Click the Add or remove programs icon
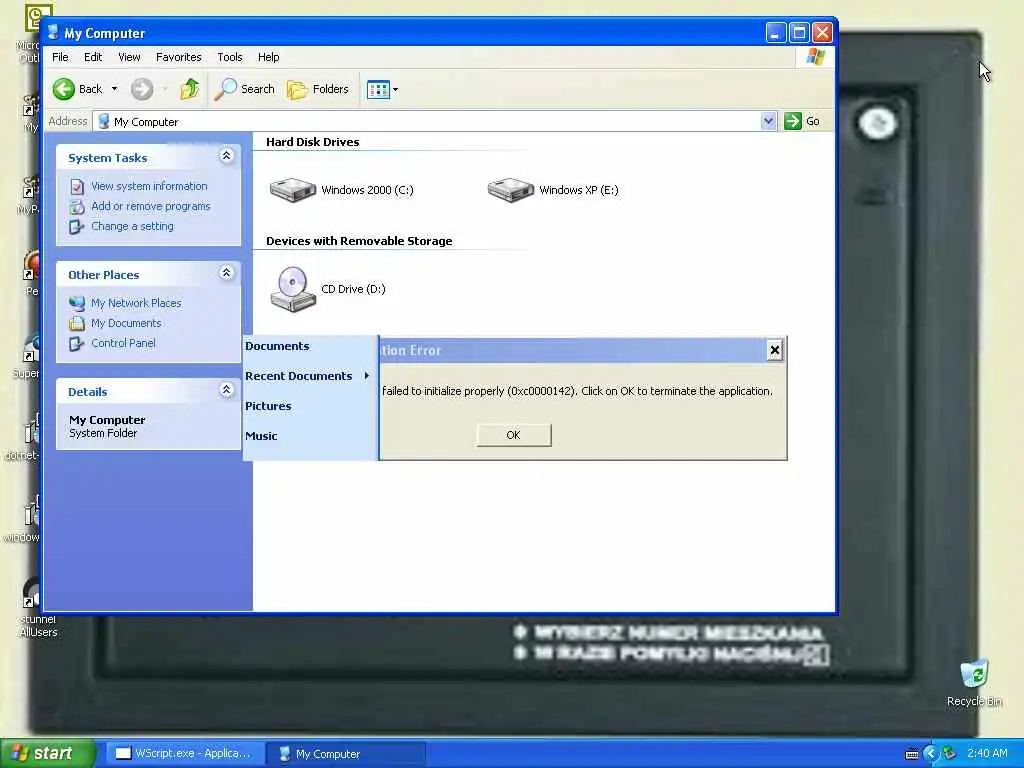 coord(76,207)
